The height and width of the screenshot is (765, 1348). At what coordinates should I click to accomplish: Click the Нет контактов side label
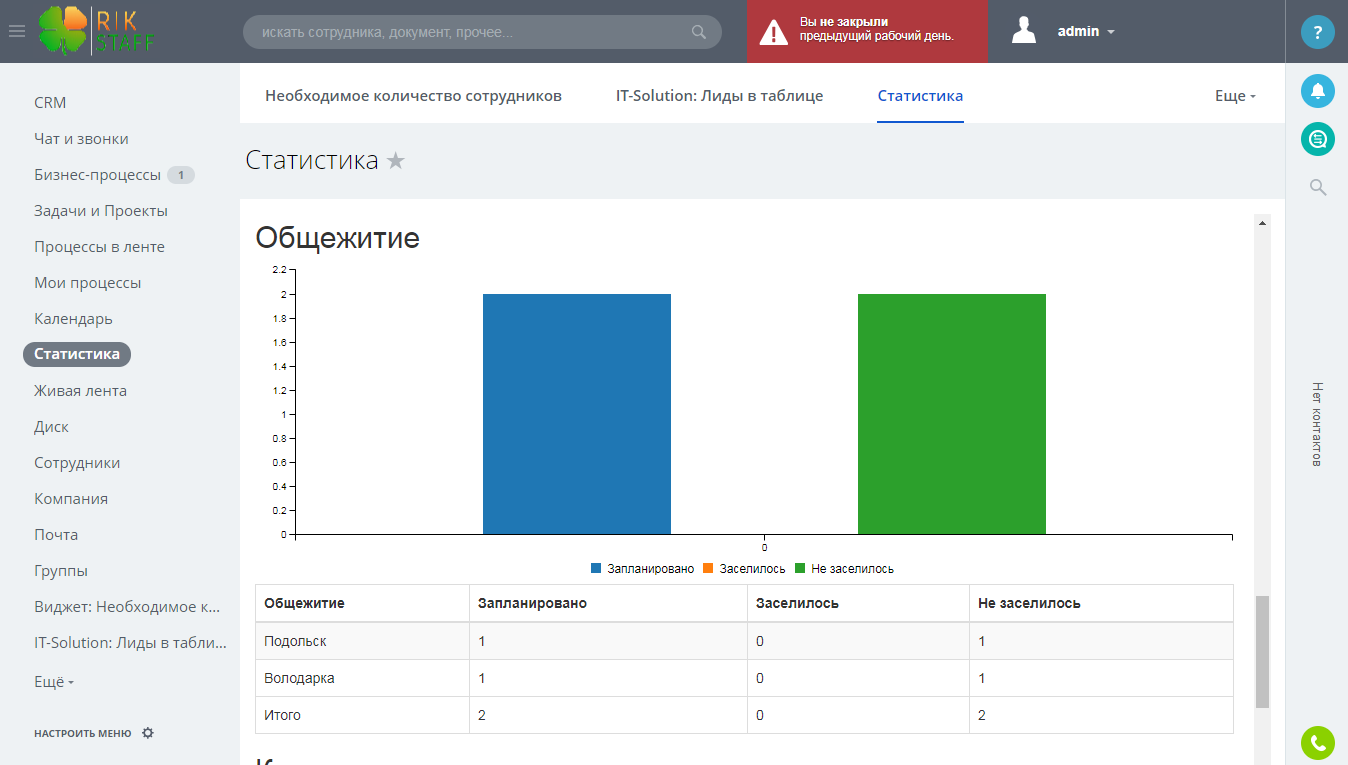tap(1317, 424)
